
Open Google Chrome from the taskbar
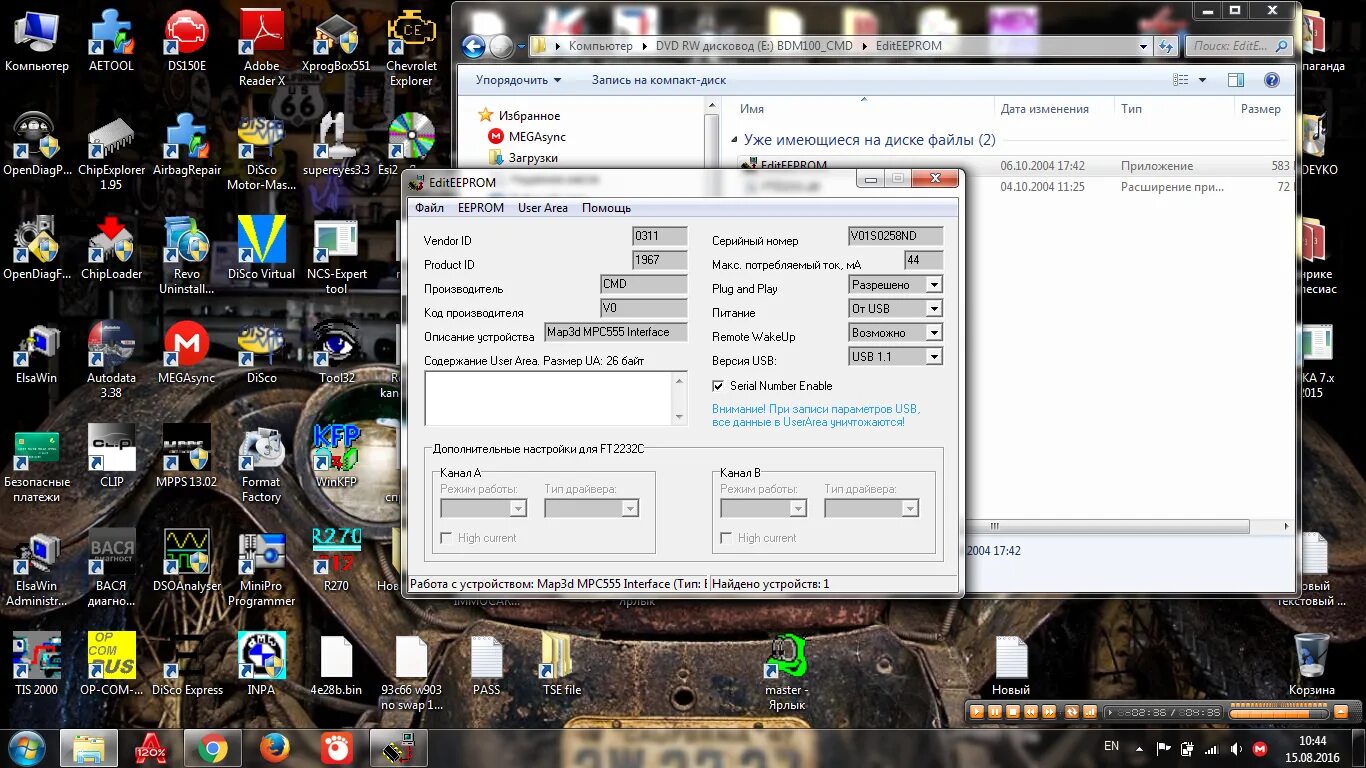pos(211,748)
